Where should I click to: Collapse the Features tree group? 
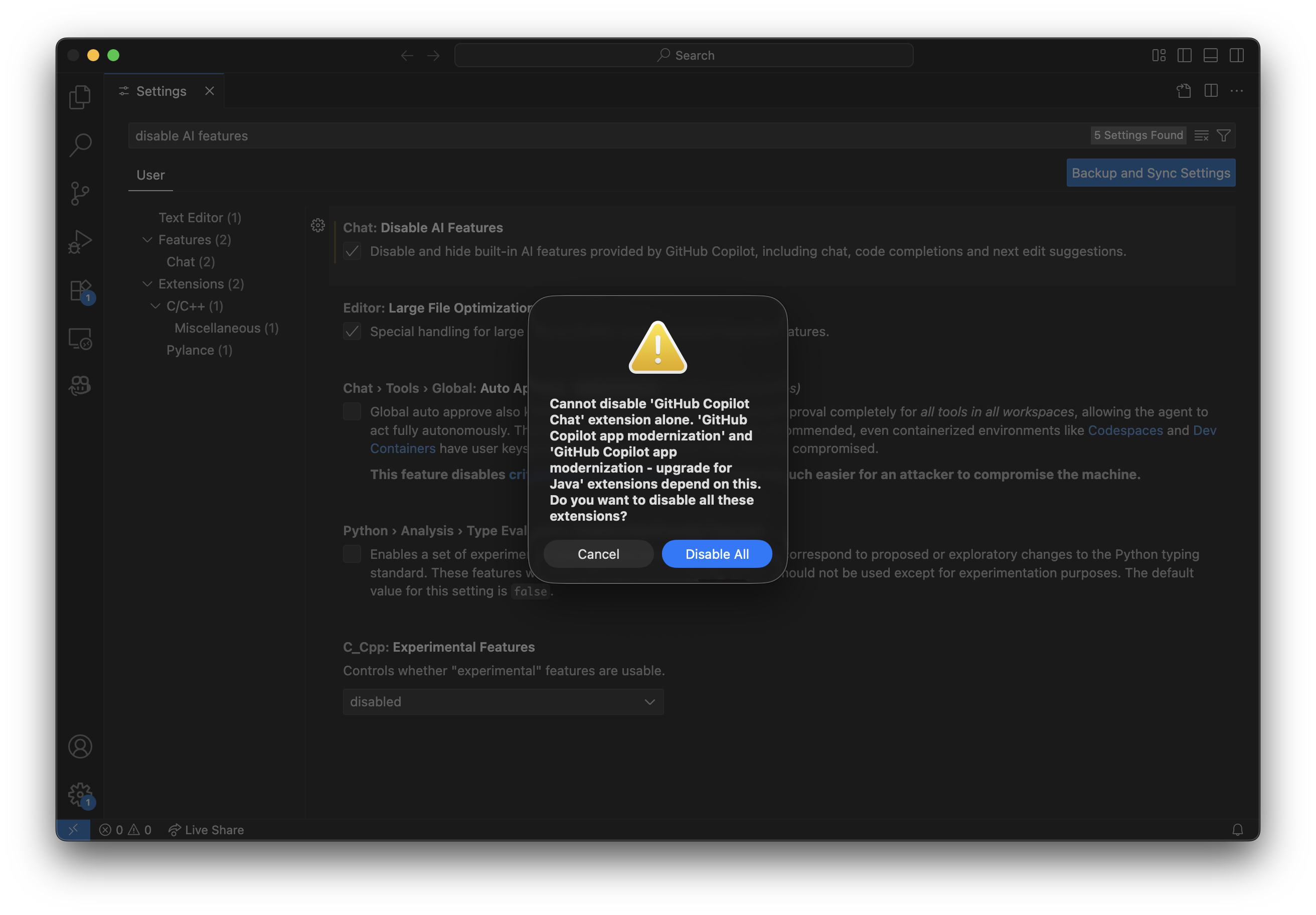click(147, 240)
